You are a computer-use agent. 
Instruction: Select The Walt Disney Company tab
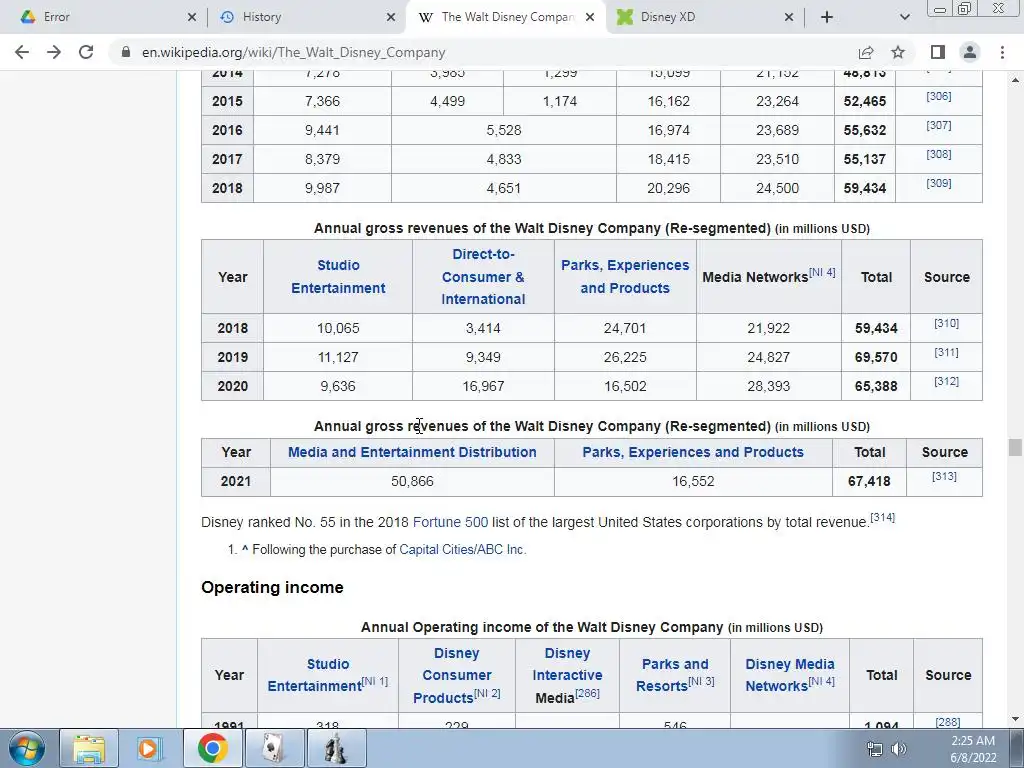504,17
